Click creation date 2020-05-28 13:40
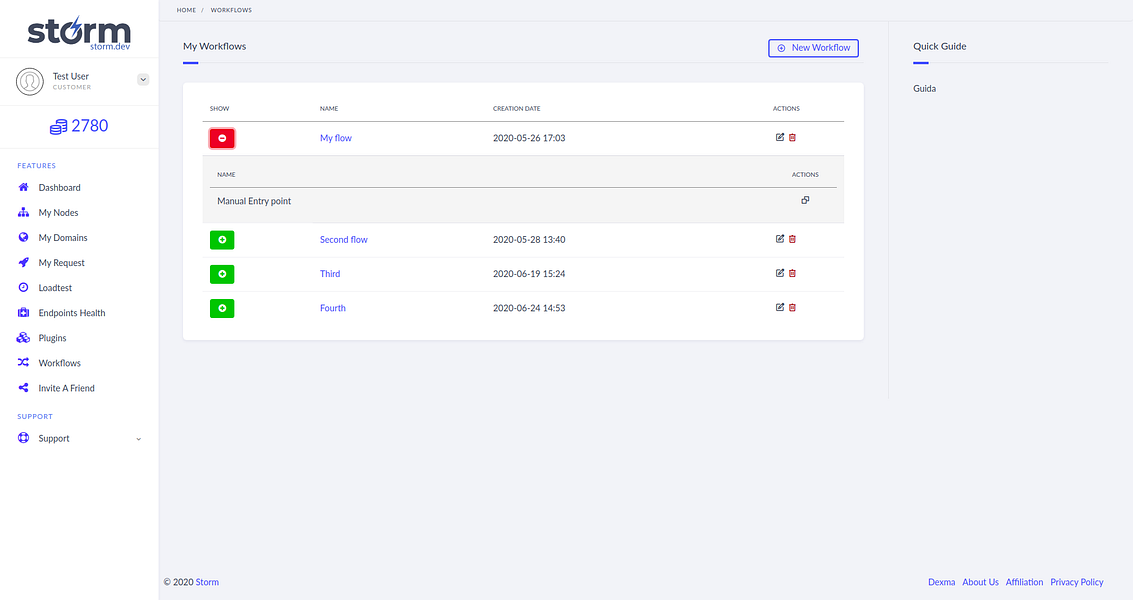Image resolution: width=1133 pixels, height=600 pixels. 529,239
